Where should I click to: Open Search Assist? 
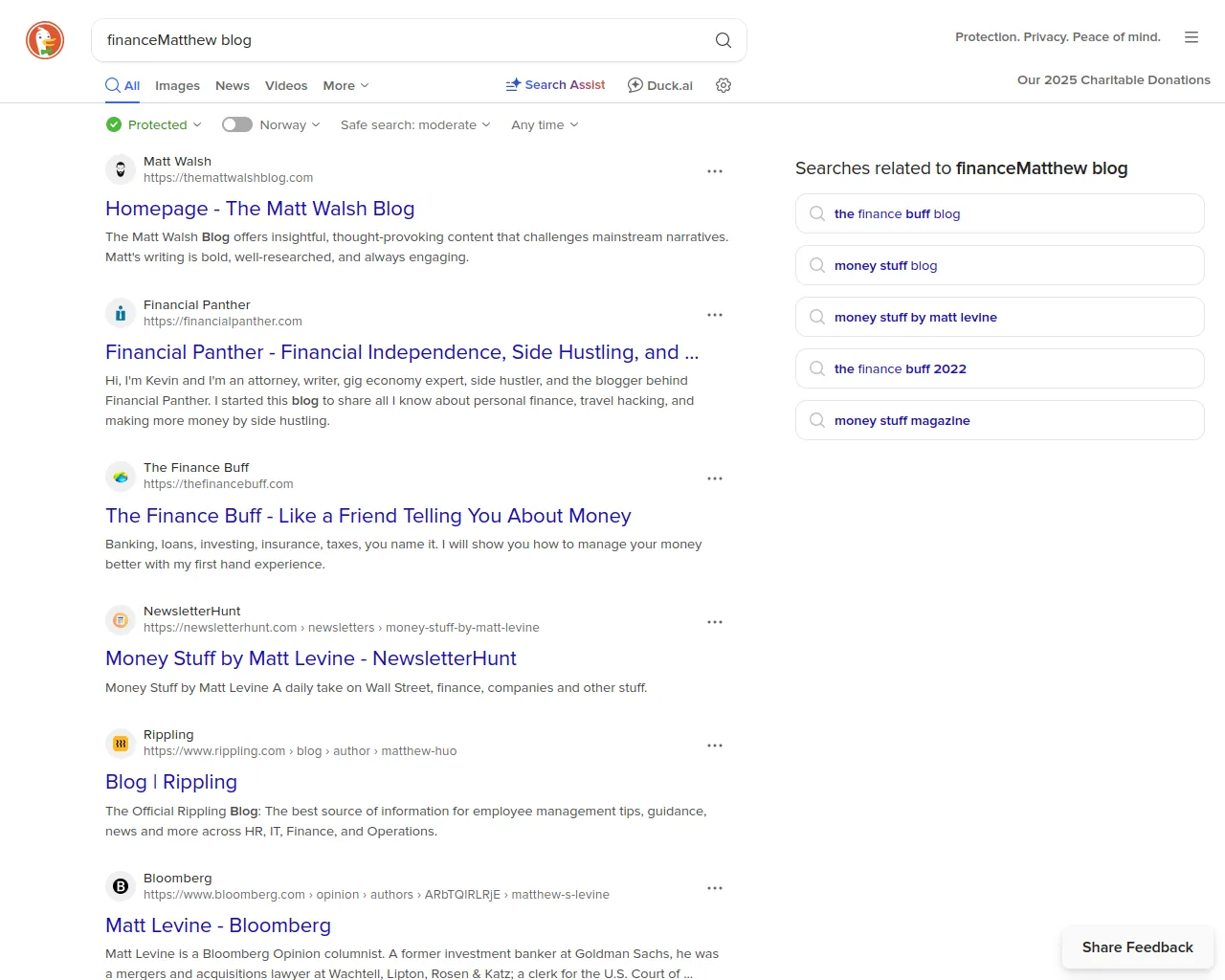point(556,85)
